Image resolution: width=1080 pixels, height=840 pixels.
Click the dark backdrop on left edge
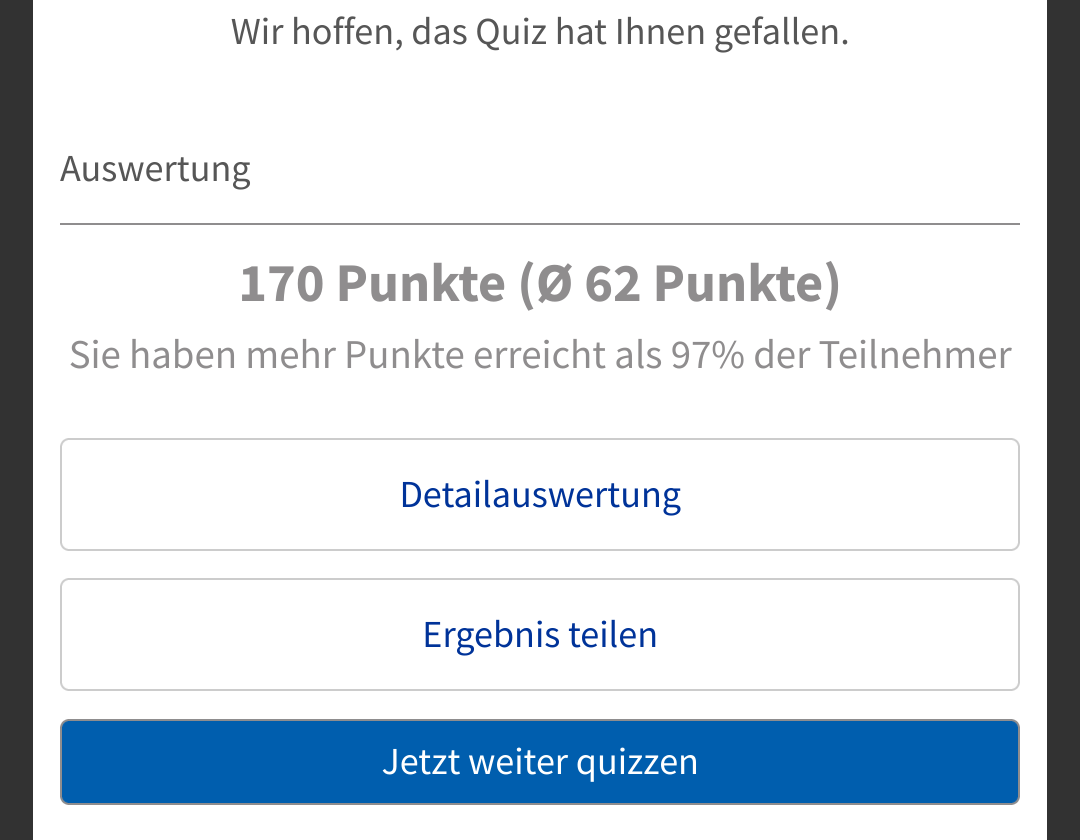[15, 420]
